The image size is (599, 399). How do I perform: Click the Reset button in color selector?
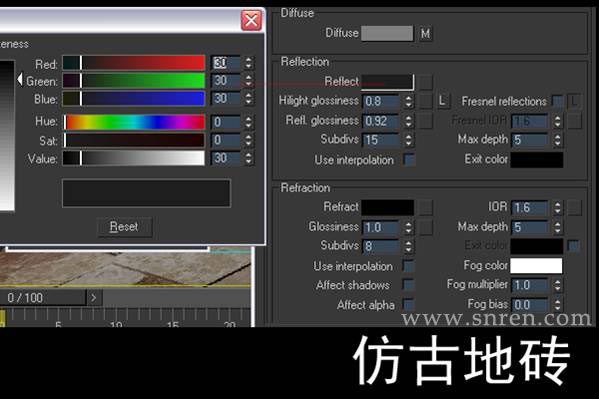[124, 227]
